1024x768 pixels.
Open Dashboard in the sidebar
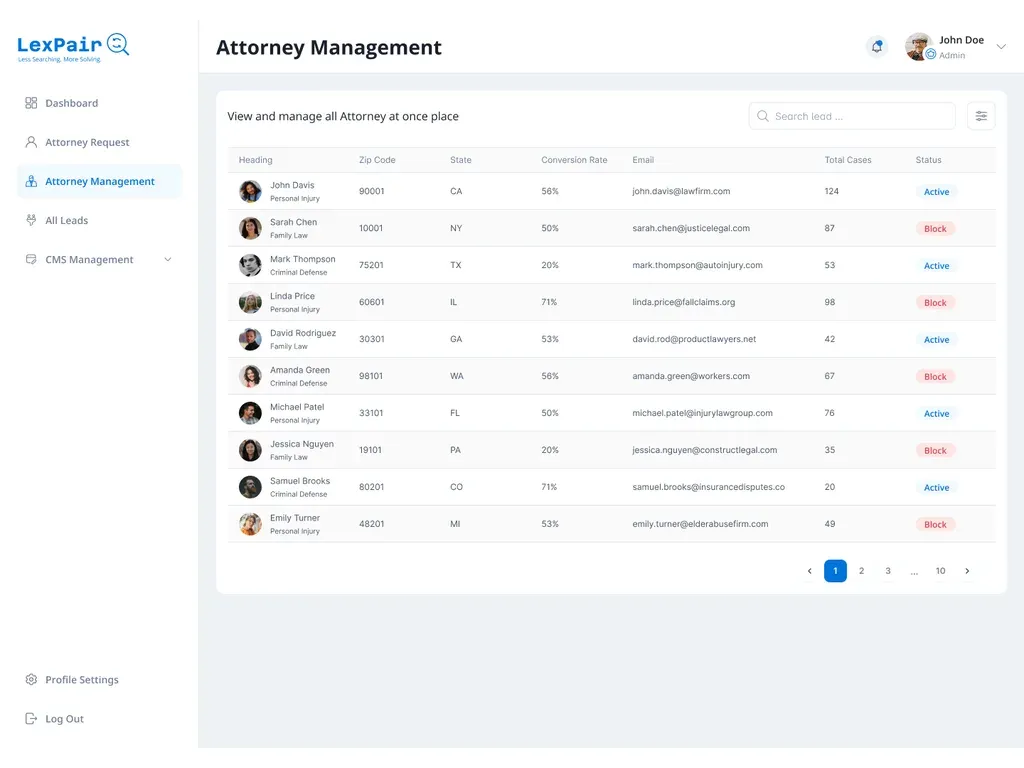tap(99, 103)
